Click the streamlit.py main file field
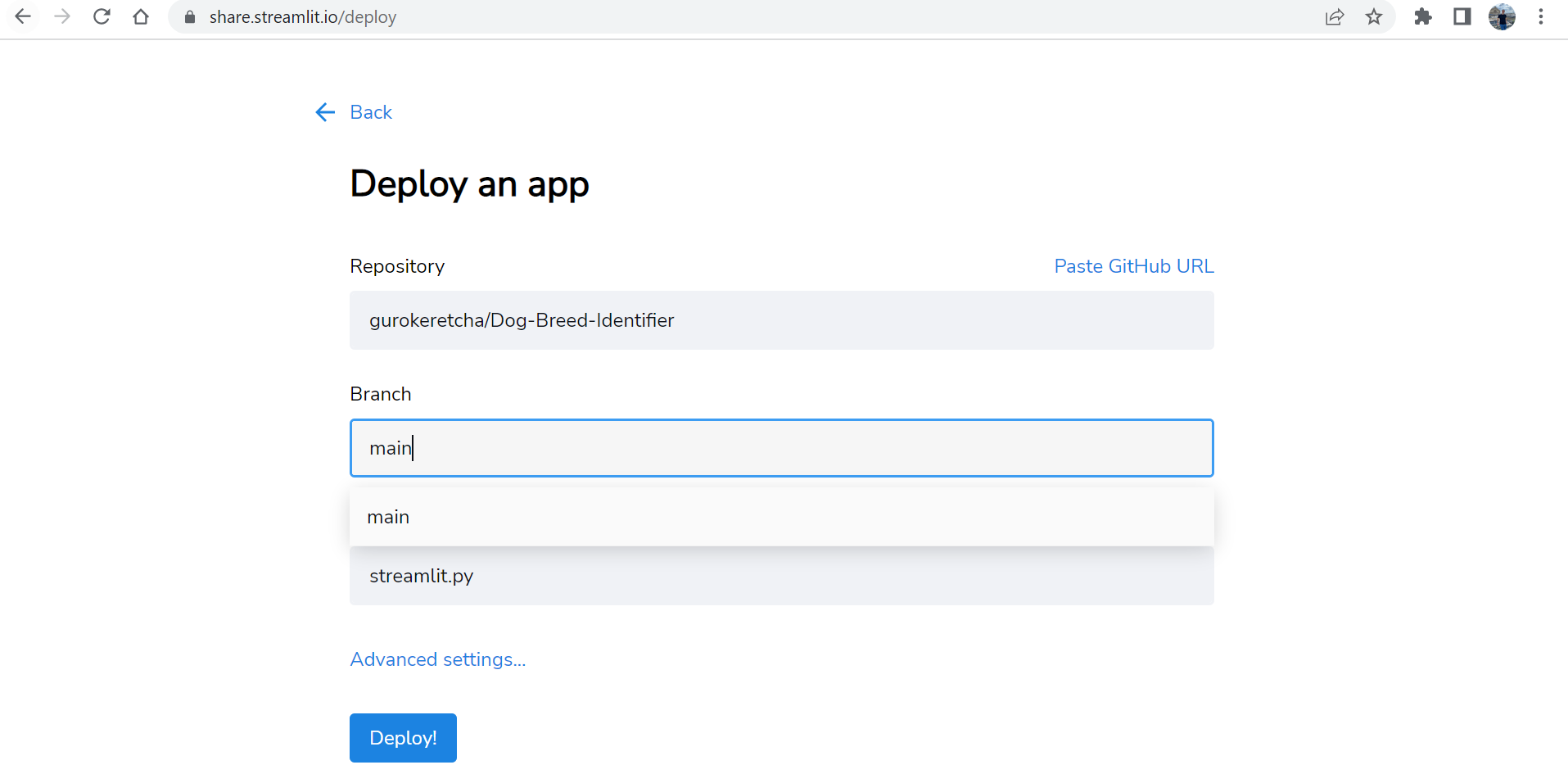 pos(781,577)
